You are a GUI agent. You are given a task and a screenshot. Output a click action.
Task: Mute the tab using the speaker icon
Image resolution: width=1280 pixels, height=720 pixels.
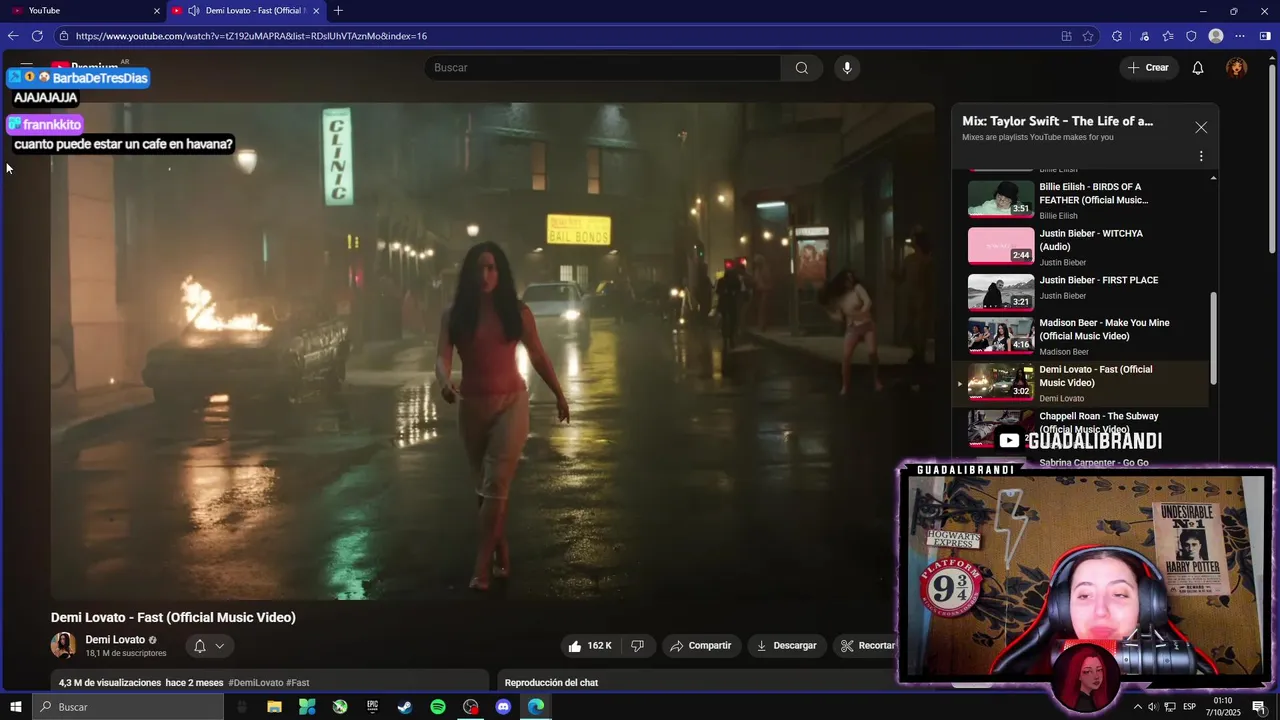click(193, 11)
